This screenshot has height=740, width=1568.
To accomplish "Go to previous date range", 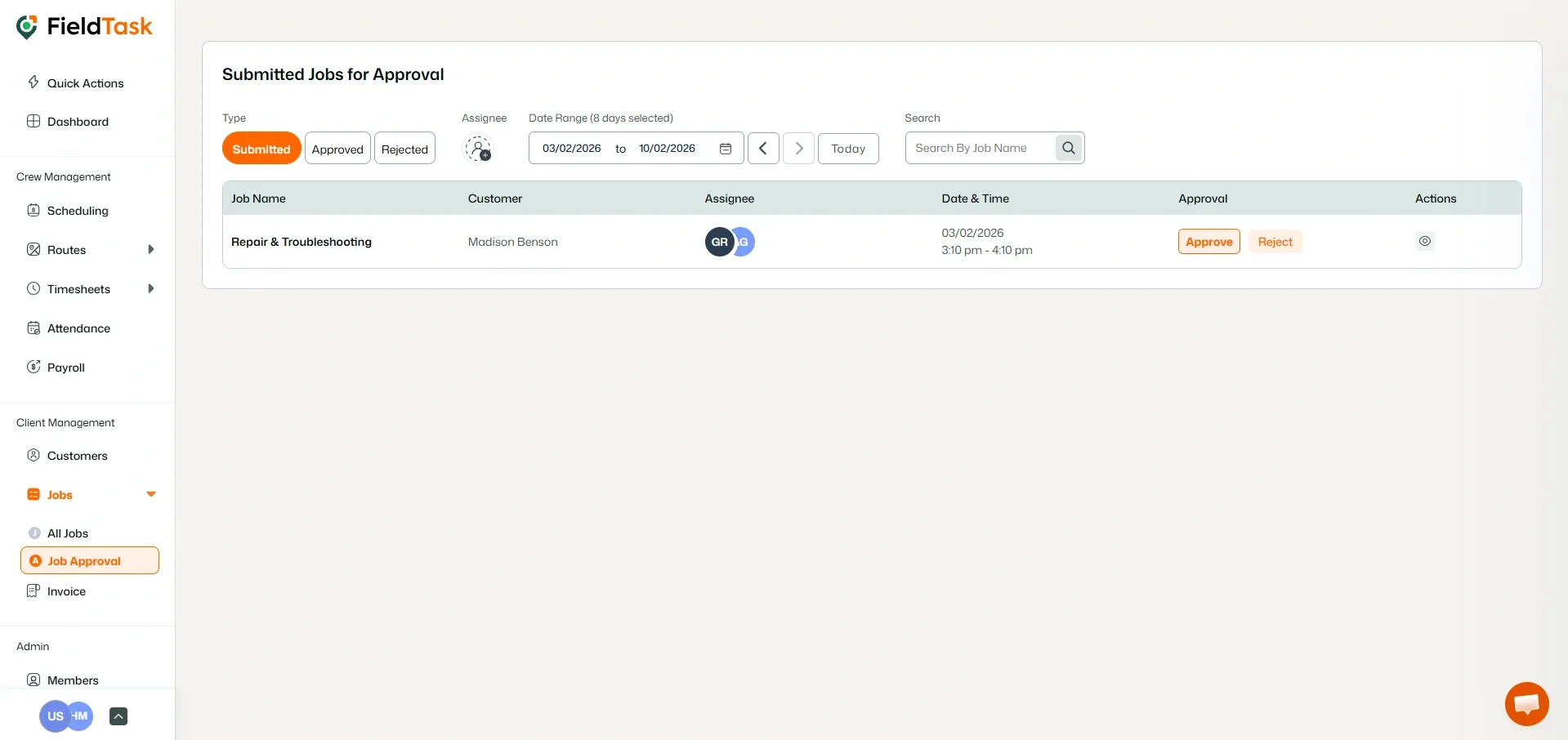I will [x=763, y=149].
